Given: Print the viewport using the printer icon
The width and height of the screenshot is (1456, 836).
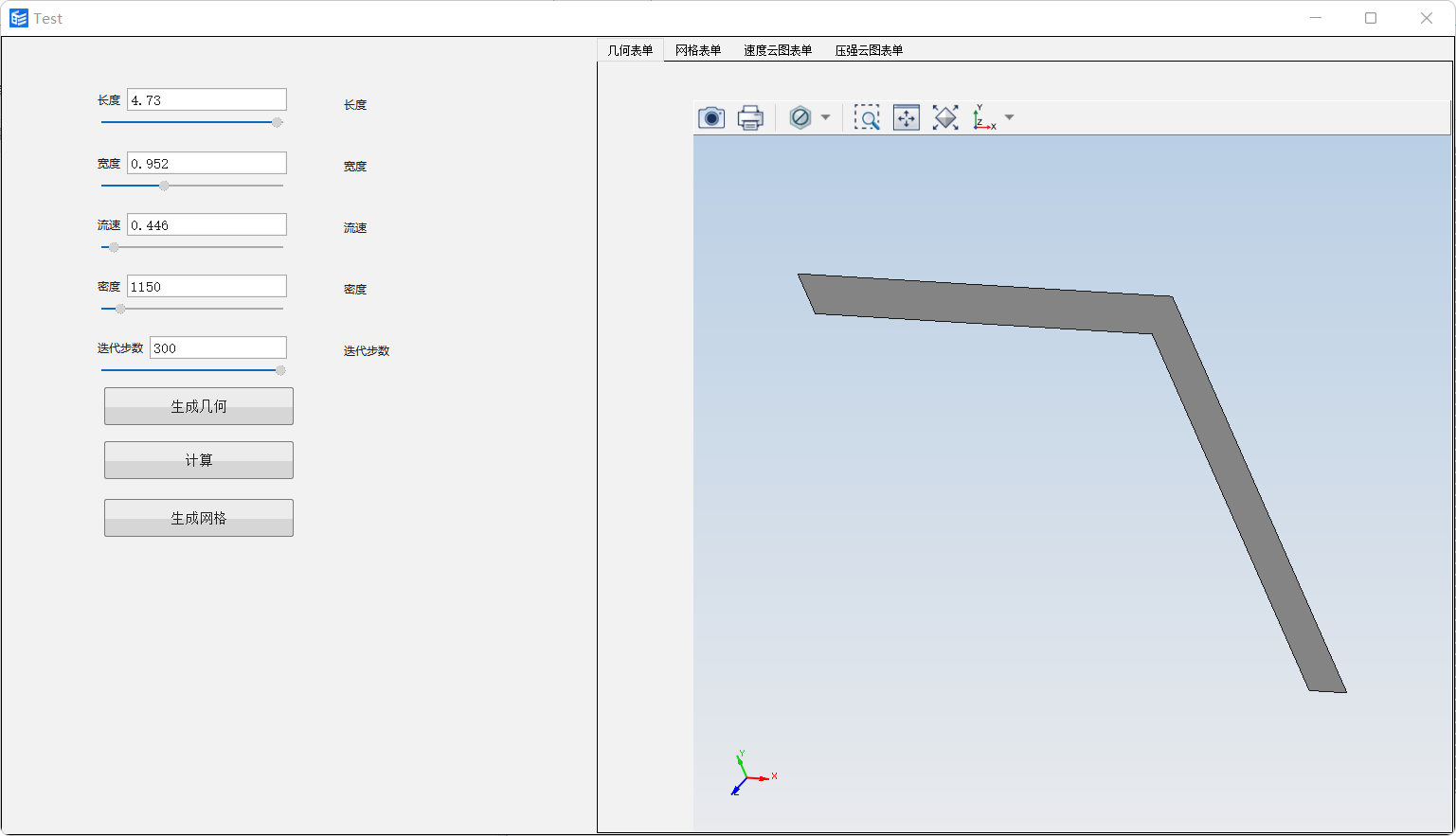Looking at the screenshot, I should coord(750,117).
